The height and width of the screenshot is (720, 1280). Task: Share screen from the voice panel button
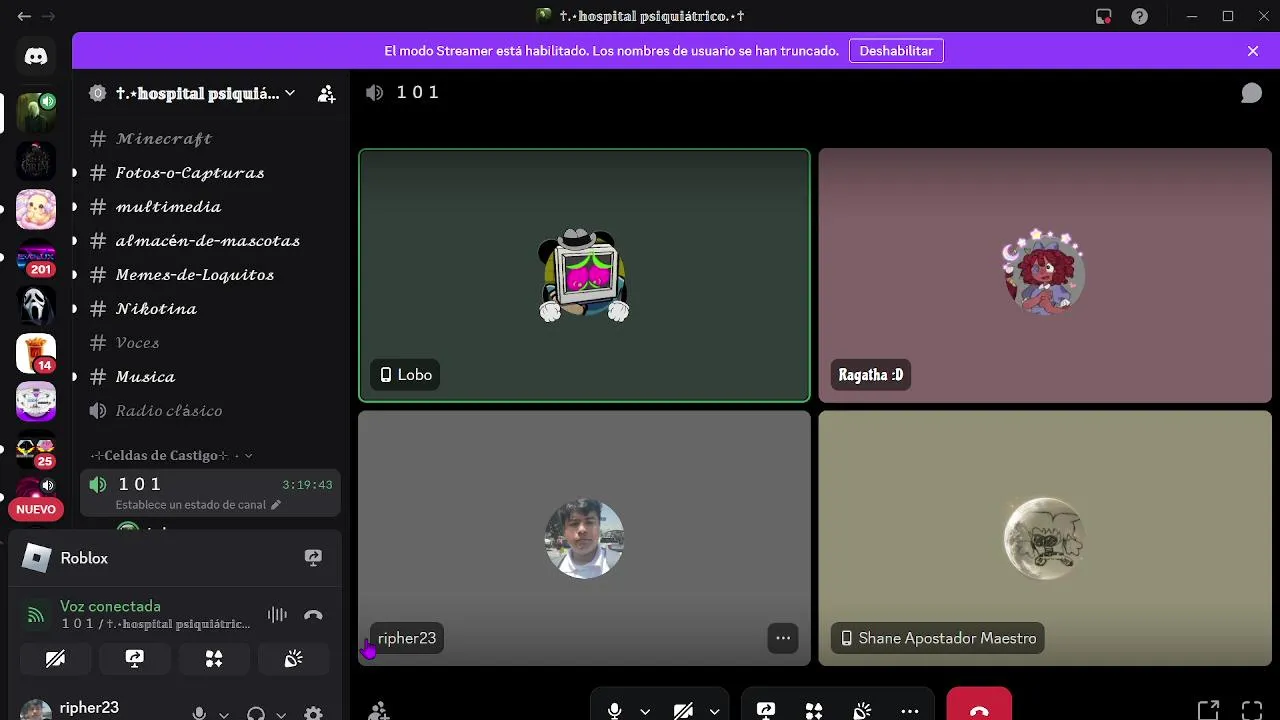[x=135, y=658]
